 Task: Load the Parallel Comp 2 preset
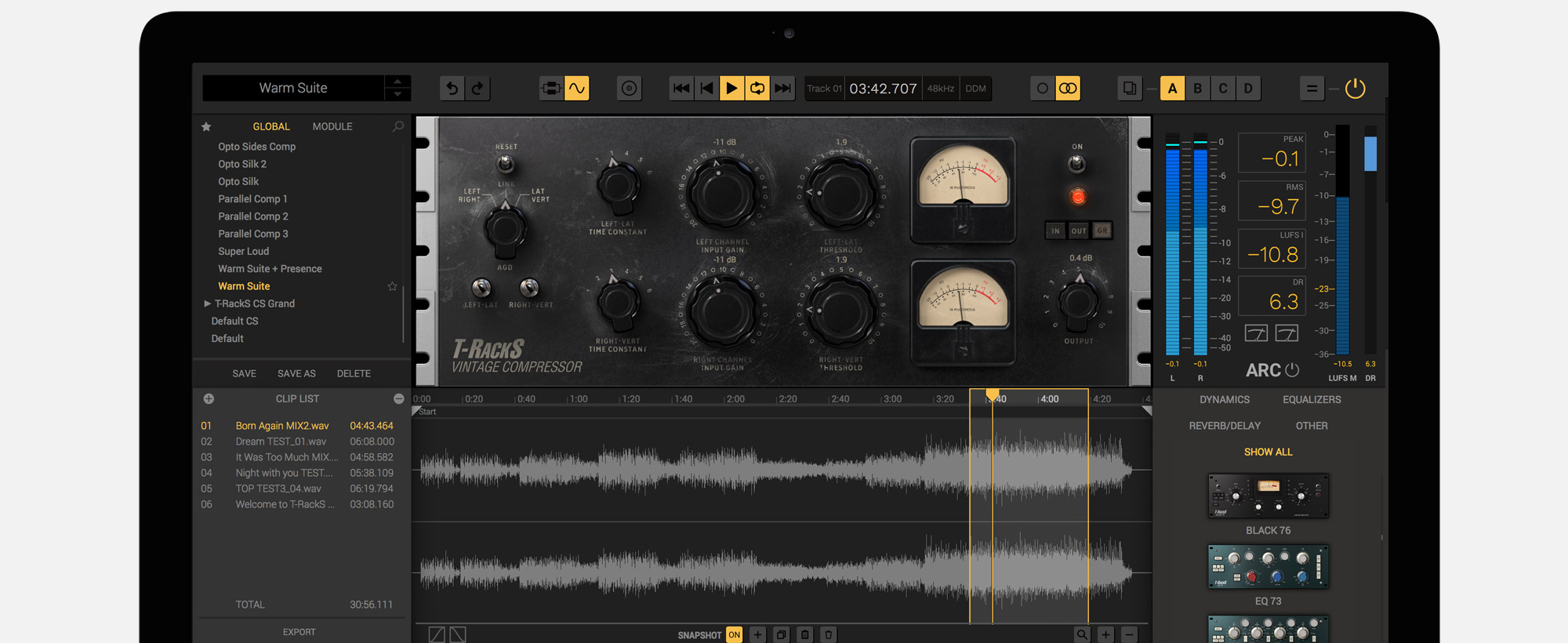point(252,216)
